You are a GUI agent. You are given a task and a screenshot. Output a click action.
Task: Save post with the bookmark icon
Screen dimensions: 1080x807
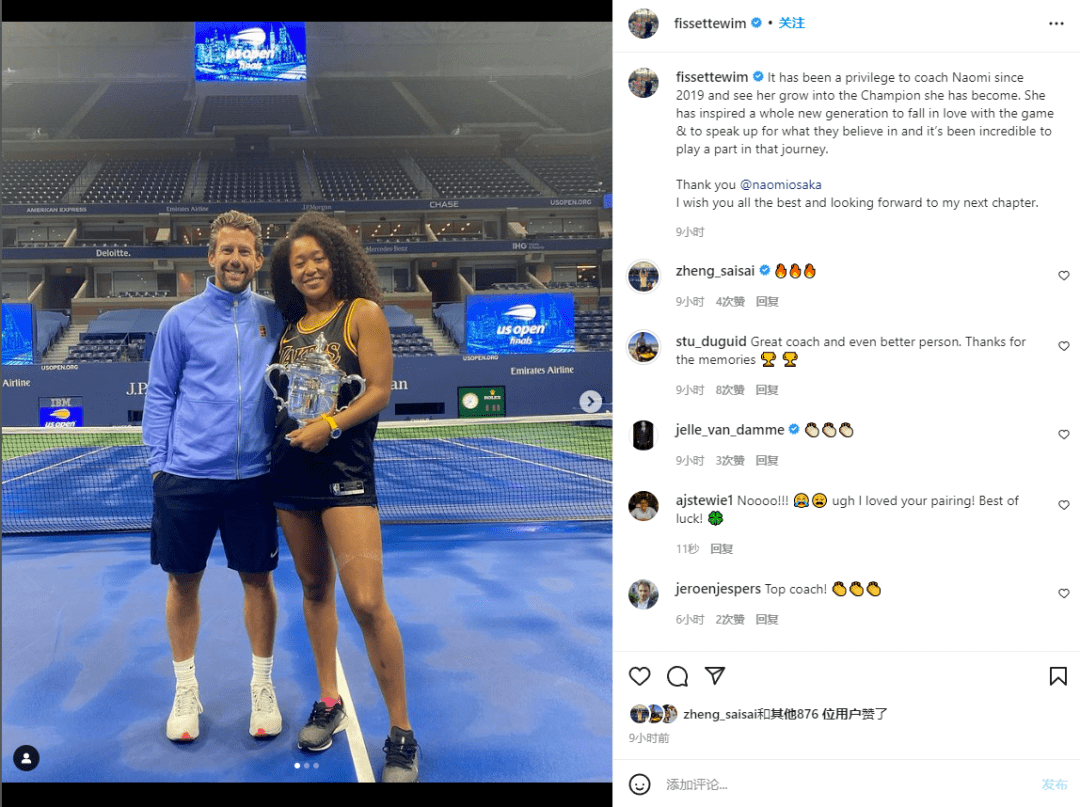click(1058, 676)
